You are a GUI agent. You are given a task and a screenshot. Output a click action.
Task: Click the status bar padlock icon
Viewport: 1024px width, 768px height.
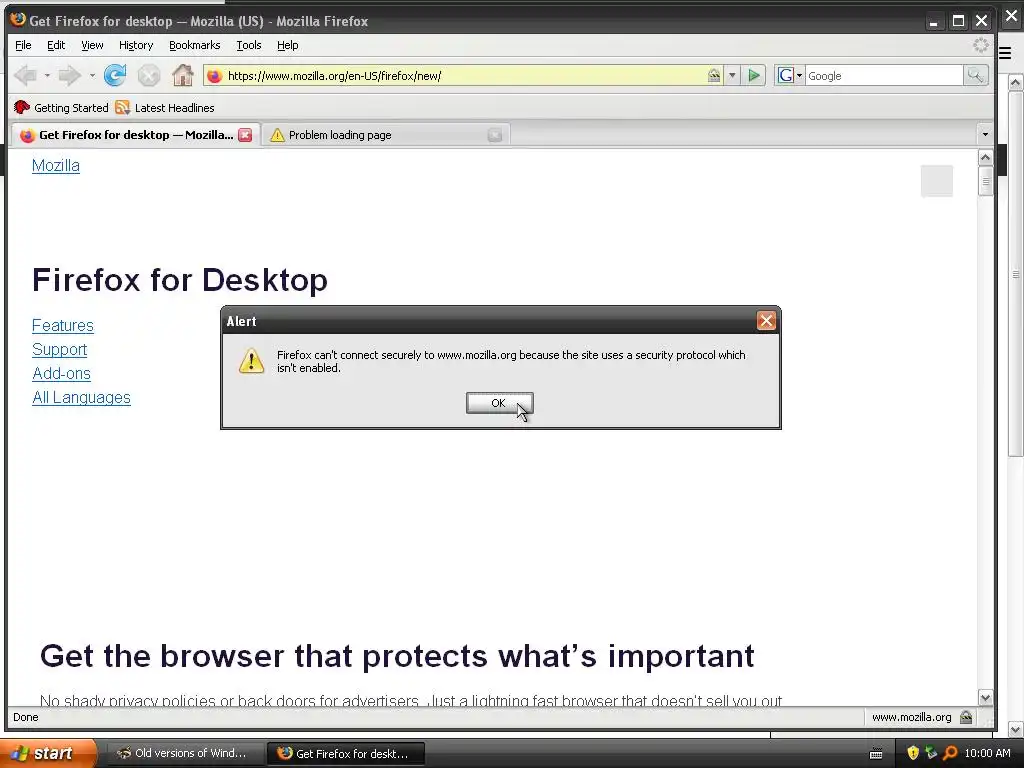(967, 717)
